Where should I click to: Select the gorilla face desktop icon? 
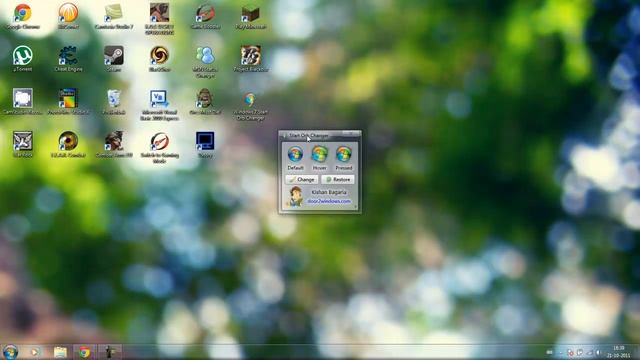coord(205,98)
